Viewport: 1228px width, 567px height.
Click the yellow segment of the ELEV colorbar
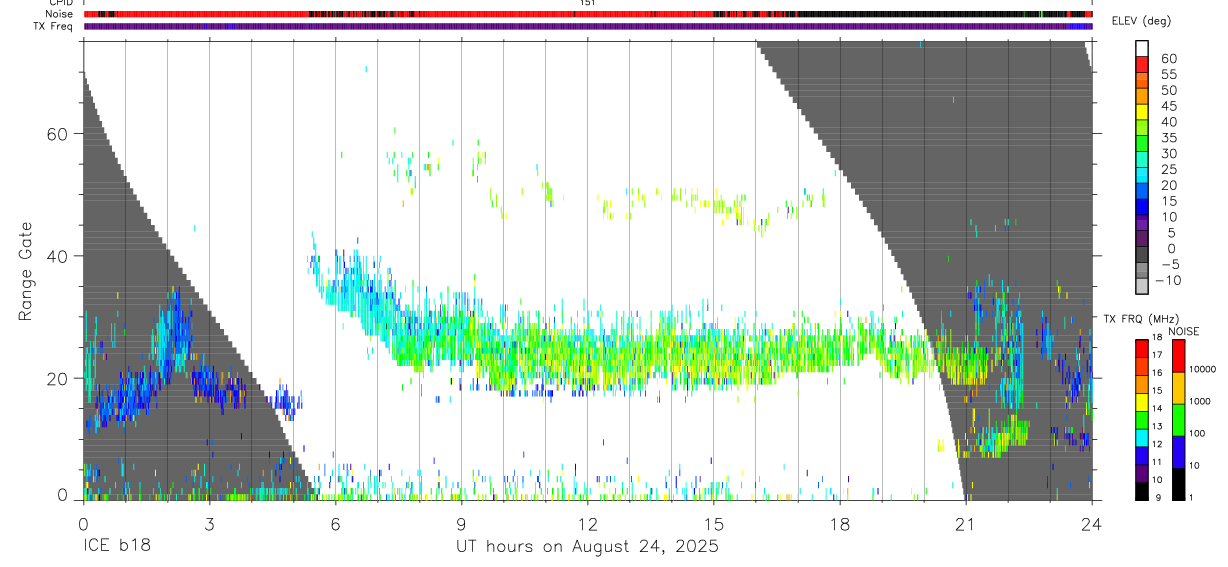tap(1142, 112)
